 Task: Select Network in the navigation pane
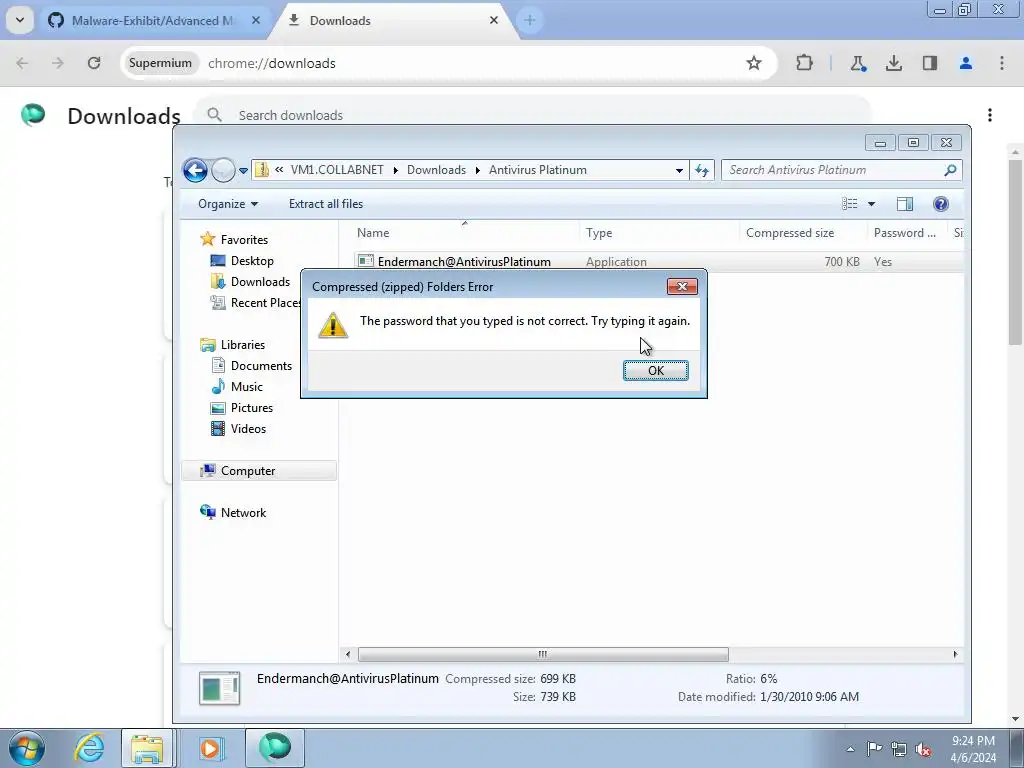click(243, 513)
